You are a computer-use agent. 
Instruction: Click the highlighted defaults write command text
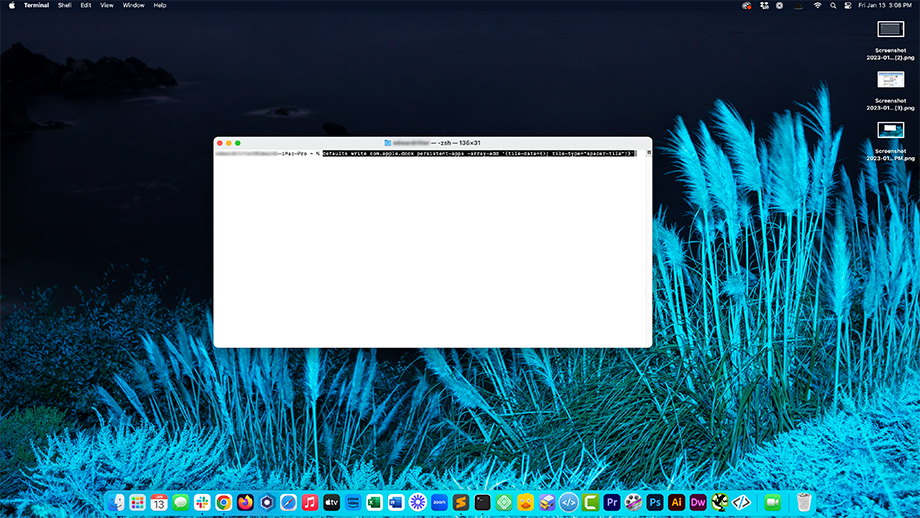(x=479, y=153)
